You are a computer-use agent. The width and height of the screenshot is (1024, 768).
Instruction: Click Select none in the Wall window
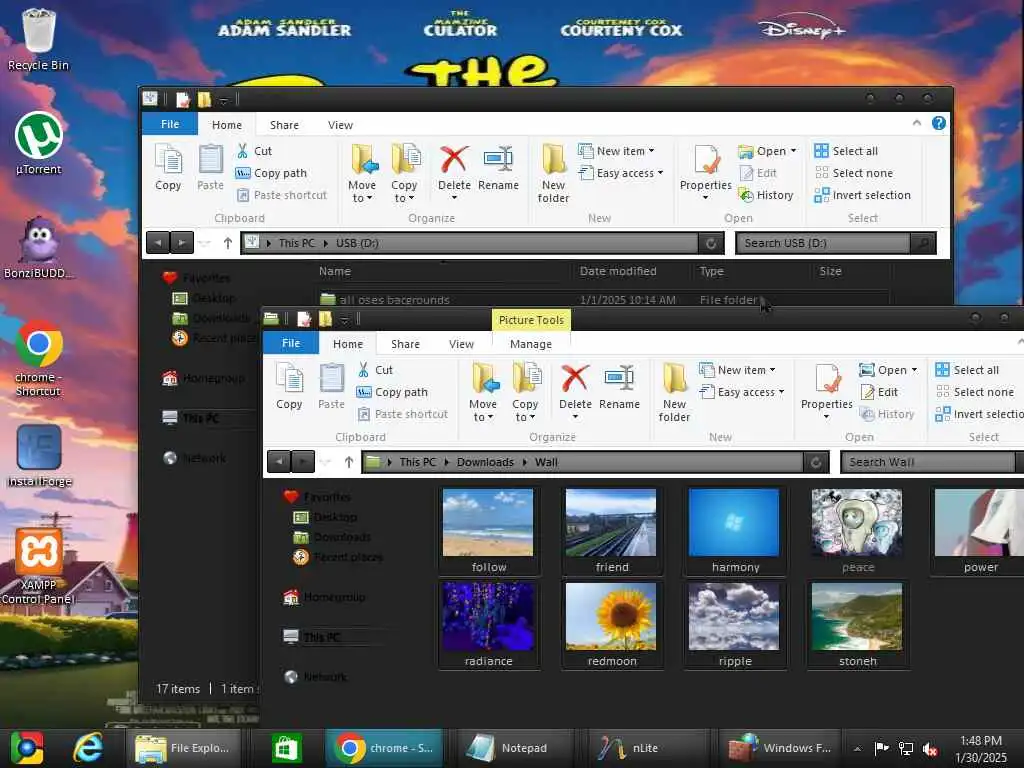point(975,392)
